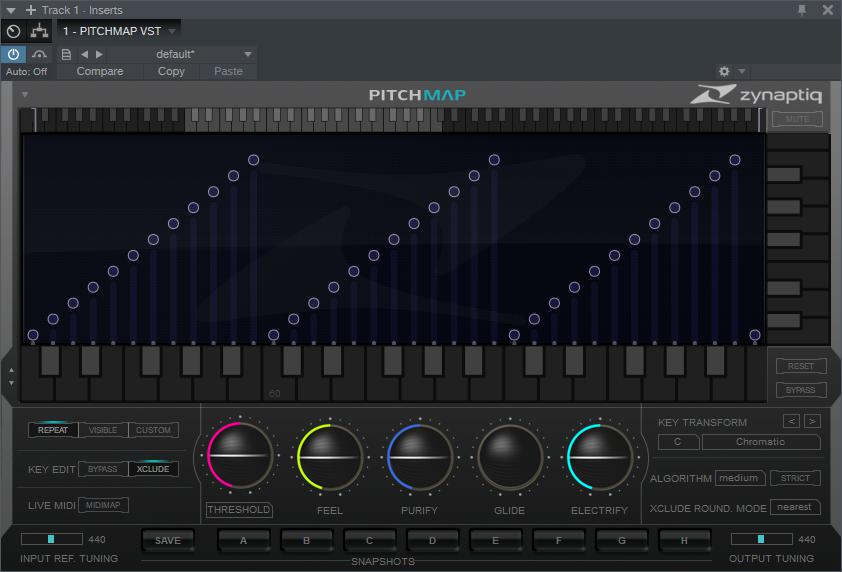The height and width of the screenshot is (572, 842).
Task: Toggle the plugin power/activate button
Action: click(14, 54)
